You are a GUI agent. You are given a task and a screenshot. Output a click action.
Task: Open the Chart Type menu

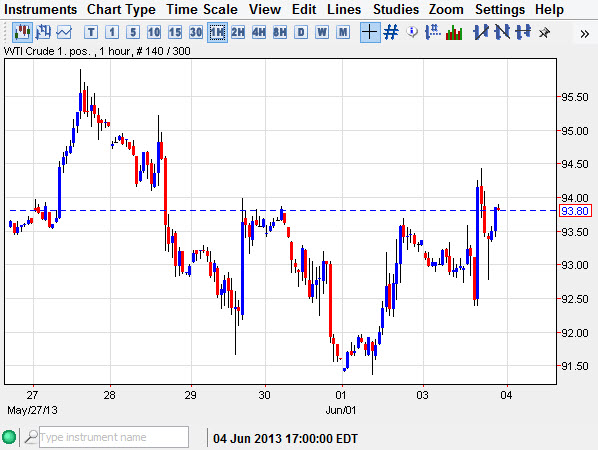pyautogui.click(x=121, y=9)
